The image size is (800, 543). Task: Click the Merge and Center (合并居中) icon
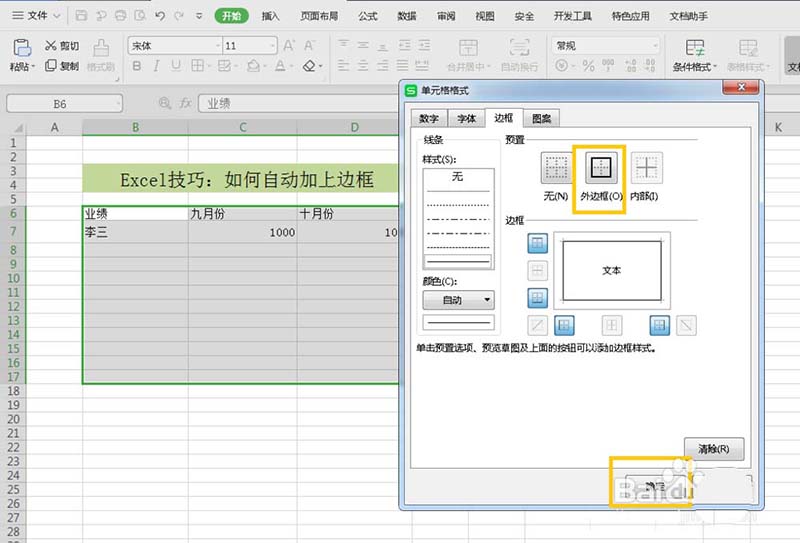[468, 47]
